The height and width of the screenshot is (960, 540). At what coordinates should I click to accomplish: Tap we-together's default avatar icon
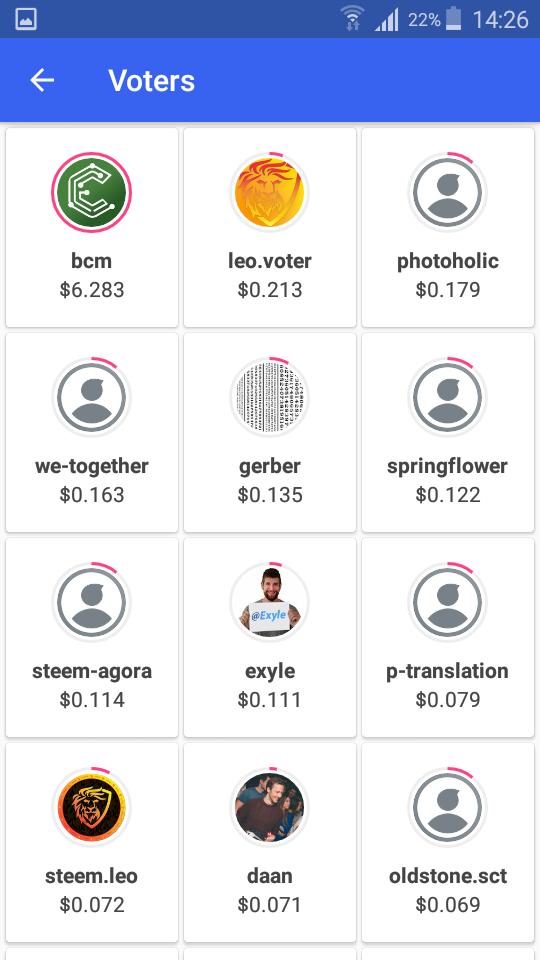pos(91,397)
